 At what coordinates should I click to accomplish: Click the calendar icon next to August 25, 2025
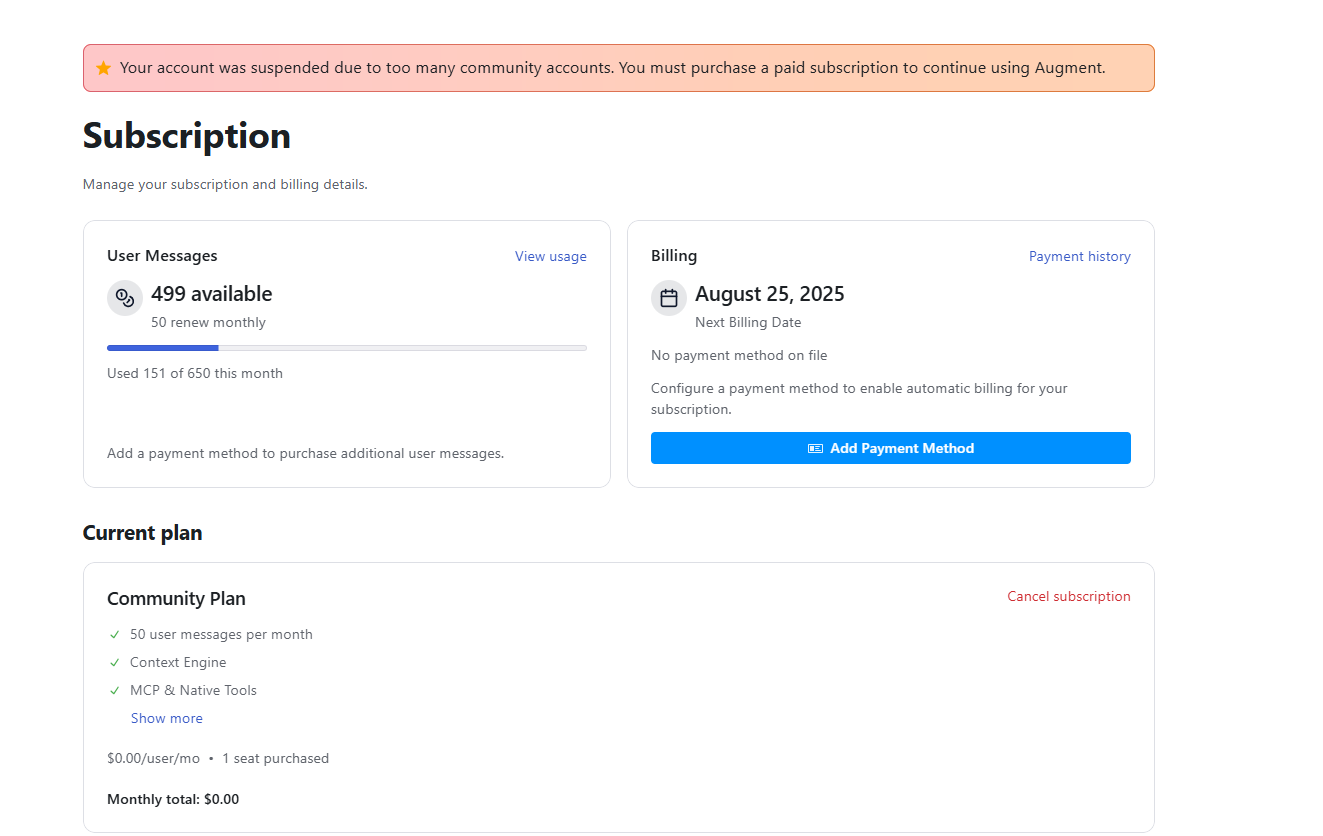669,297
